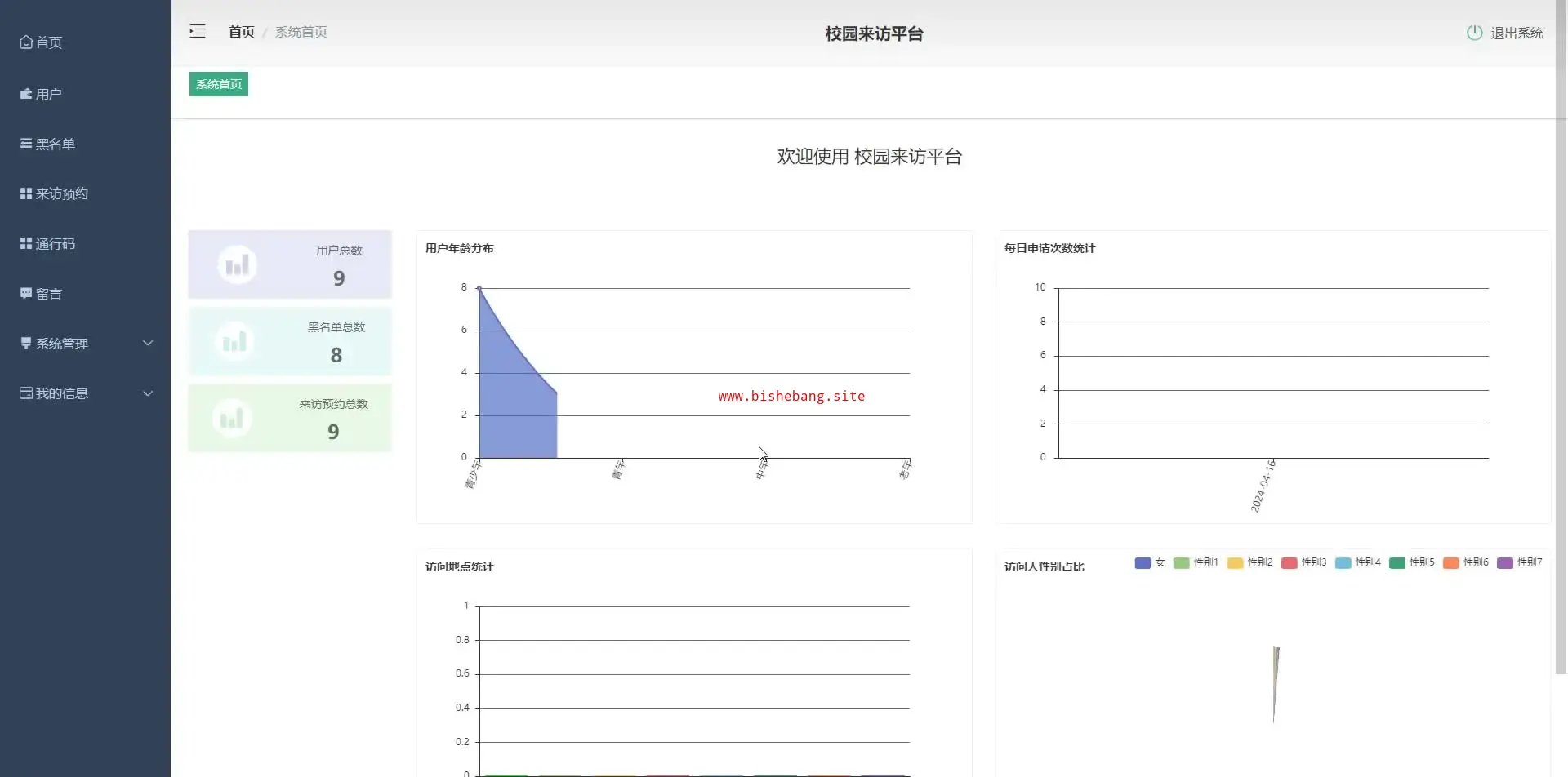Click the 欢迎使用 校园来访平台 welcome text
This screenshot has width=1568, height=777.
click(869, 157)
